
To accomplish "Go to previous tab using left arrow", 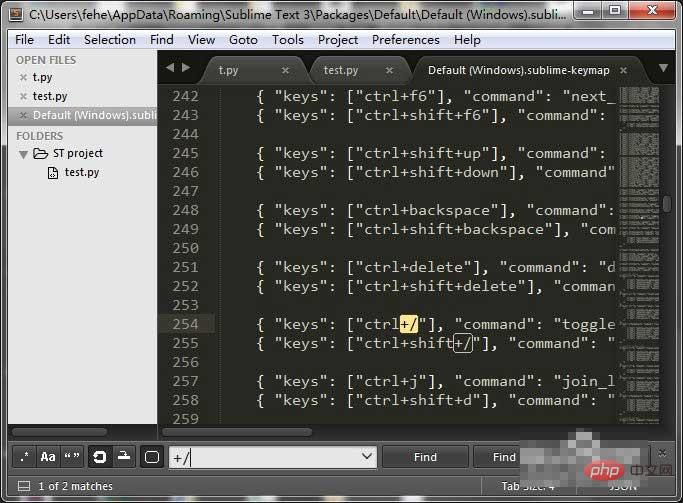I will click(170, 68).
